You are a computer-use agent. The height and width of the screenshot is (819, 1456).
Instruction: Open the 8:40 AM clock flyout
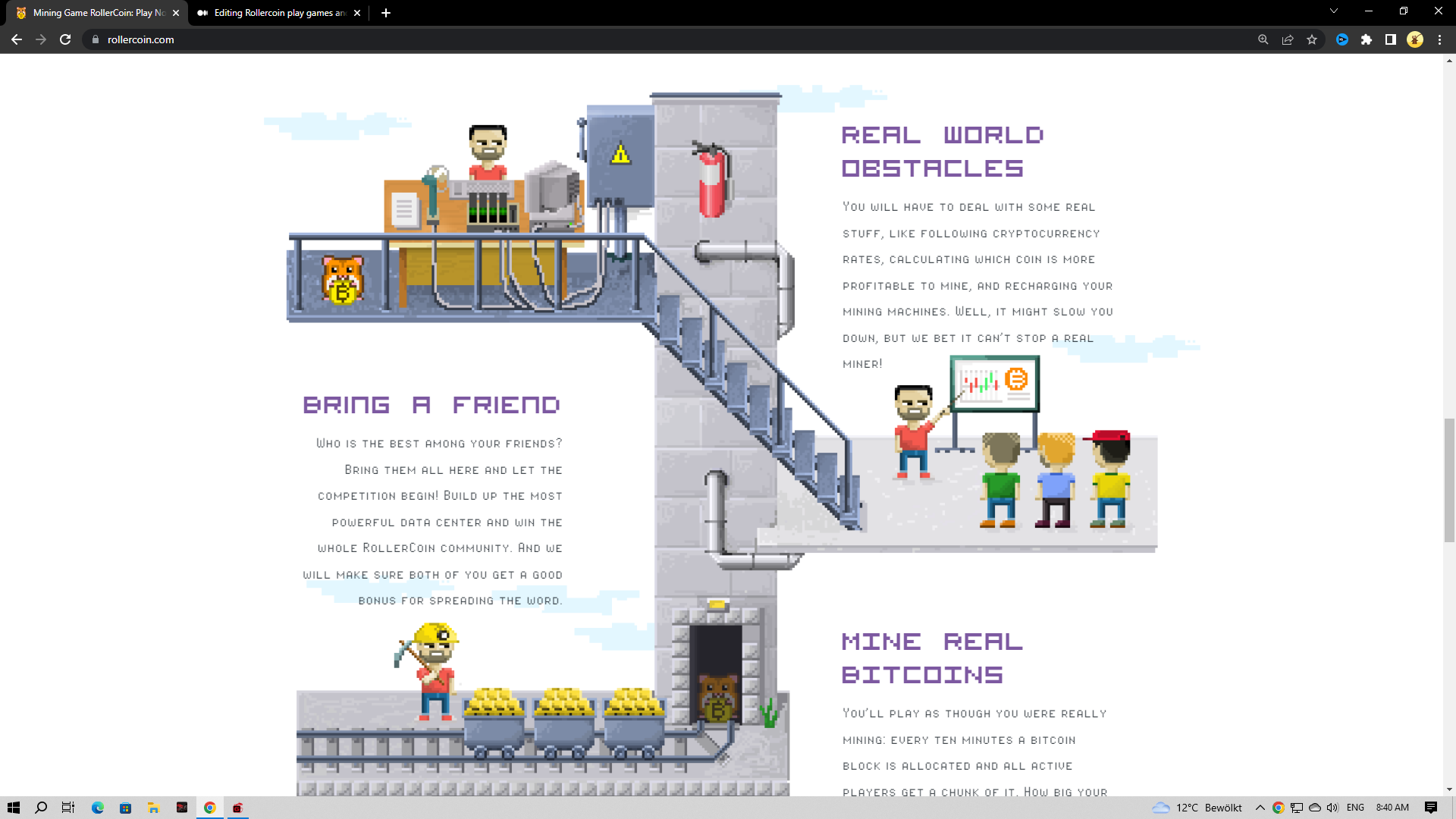coord(1392,808)
